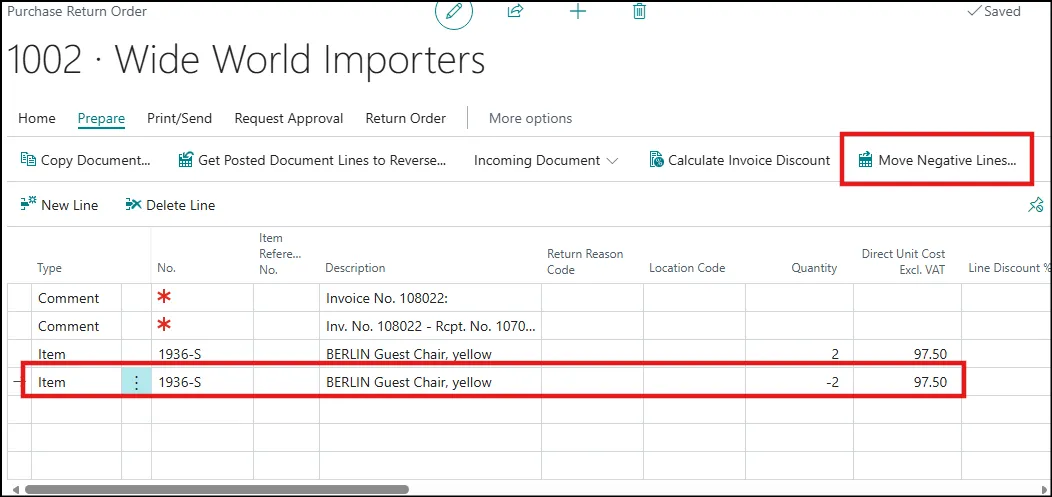Open the Home tab

pyautogui.click(x=37, y=118)
